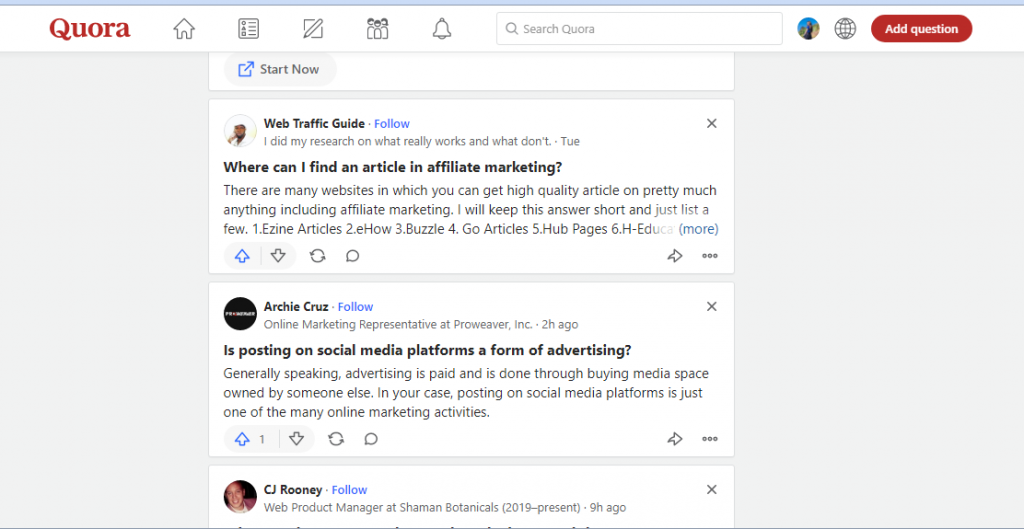Reshare the Web Traffic Guide answer

[x=317, y=256]
